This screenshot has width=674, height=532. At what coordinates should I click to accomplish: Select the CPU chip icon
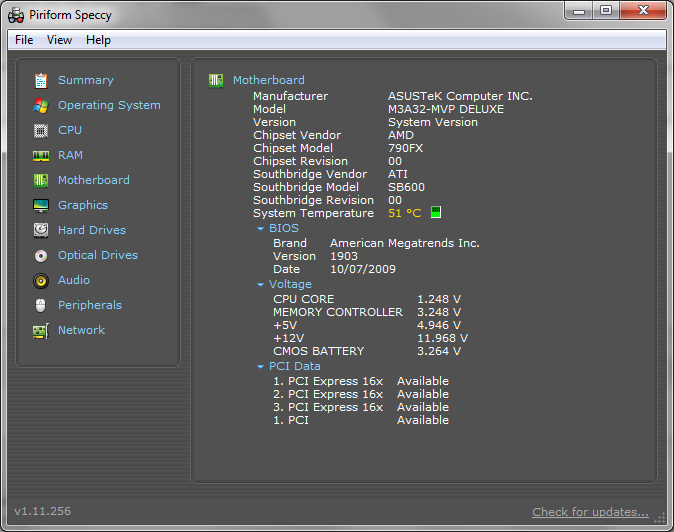click(41, 131)
